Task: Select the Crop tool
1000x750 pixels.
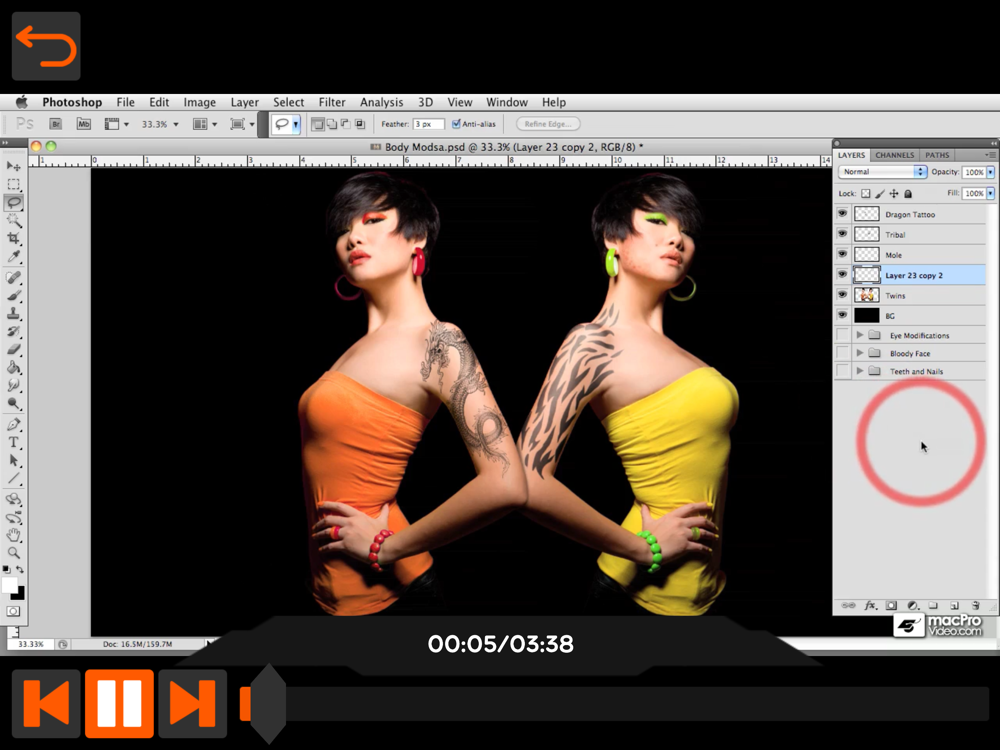Action: click(13, 239)
